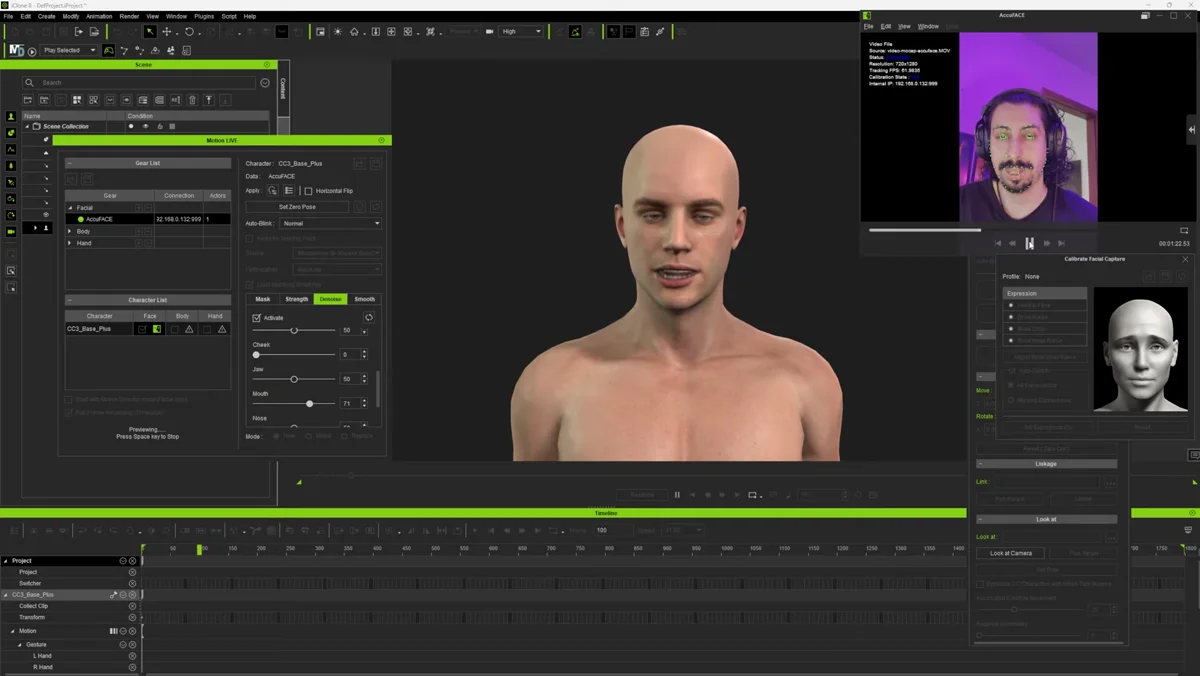Select the AccuFACE gear row
The image size is (1200, 676).
pos(148,219)
